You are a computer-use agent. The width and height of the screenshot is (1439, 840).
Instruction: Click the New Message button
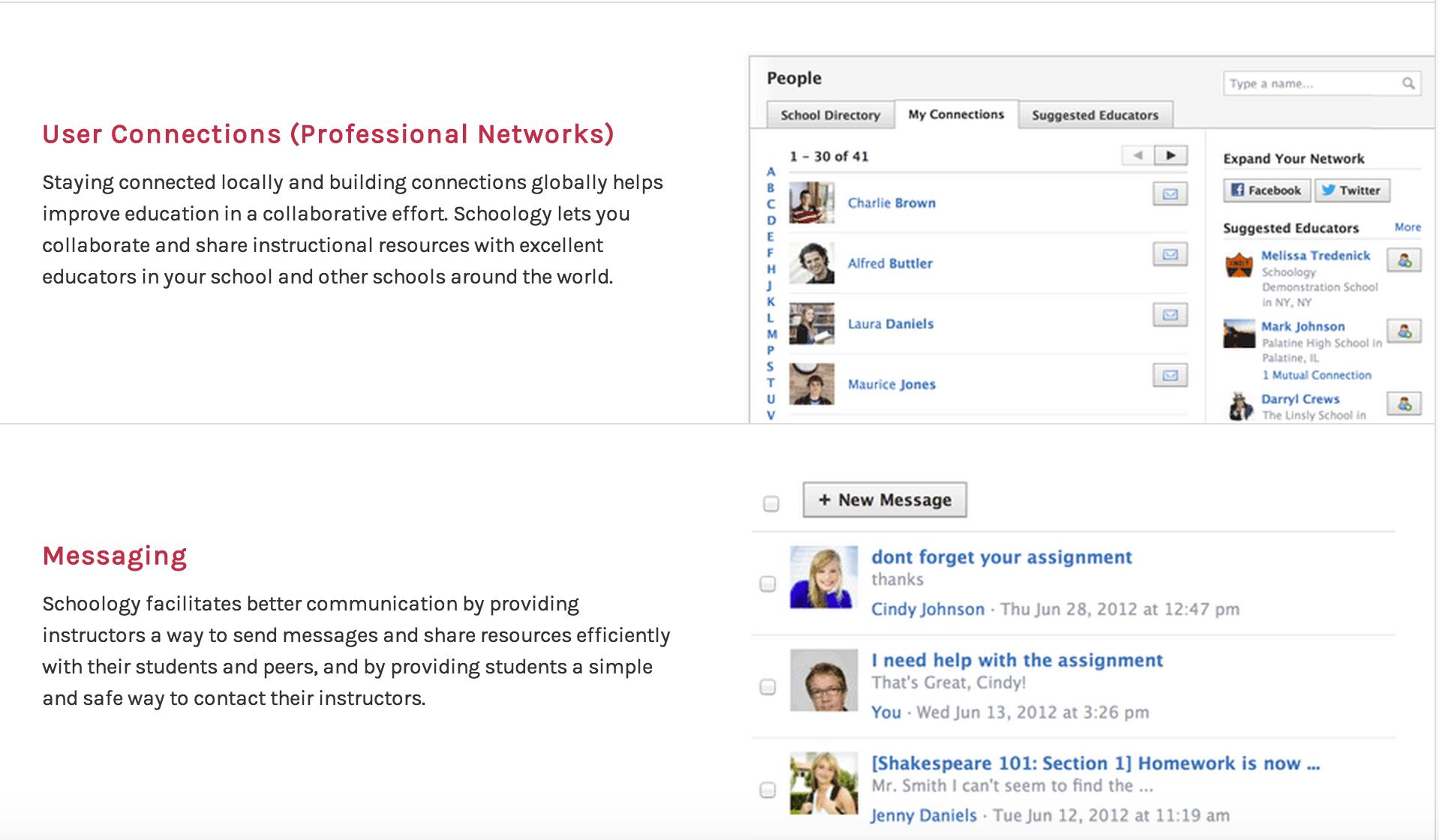coord(885,499)
